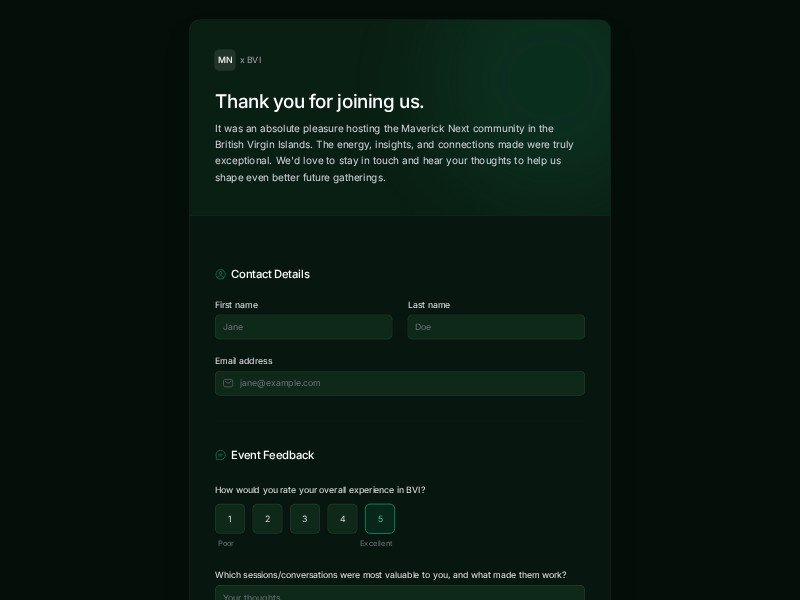
Task: Click the Event Feedback chat bubble icon
Action: click(221, 455)
